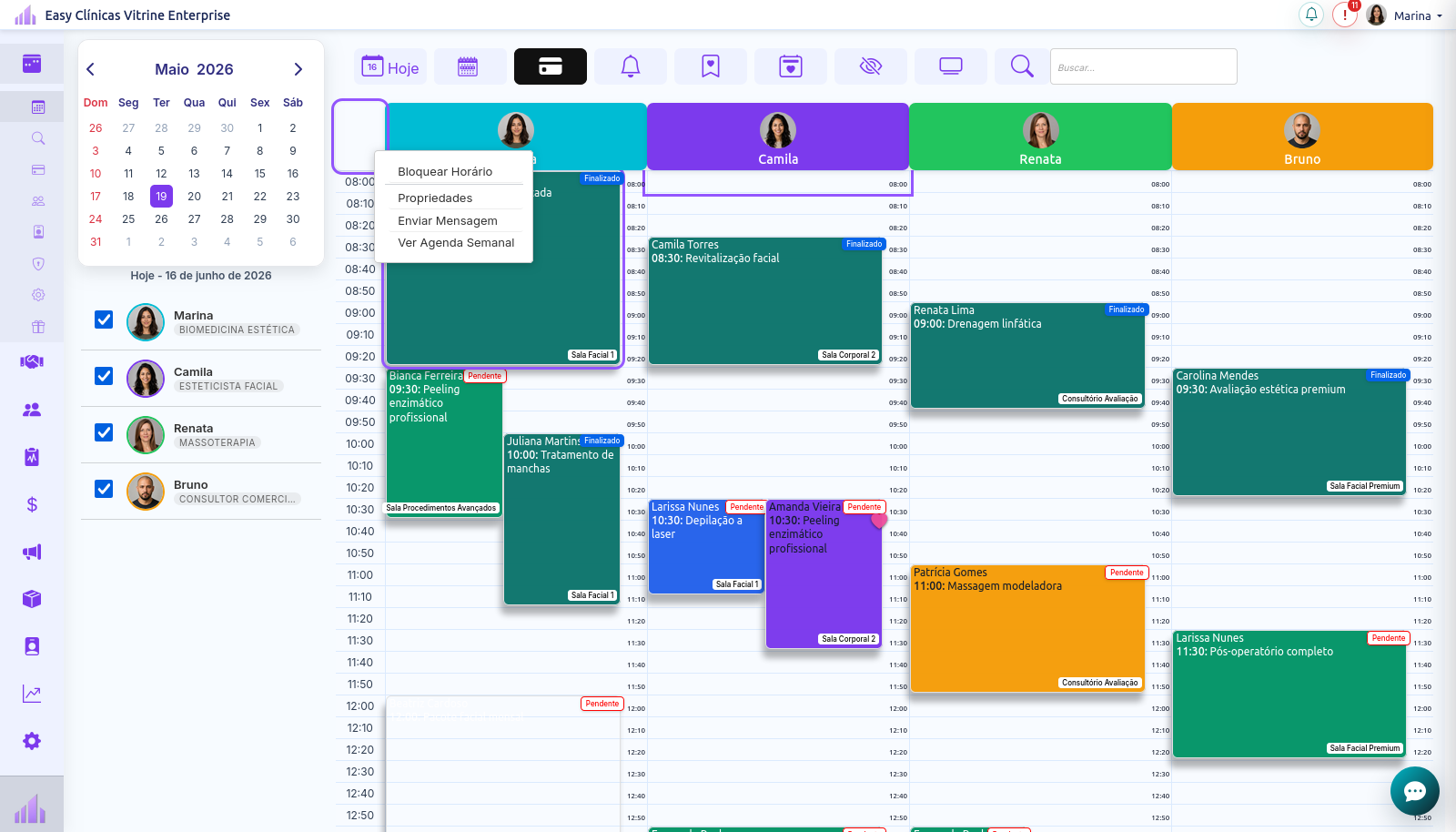Click Pendente tag on Patrícia Gomes appointment
The height and width of the screenshot is (832, 1456).
[x=1127, y=573]
